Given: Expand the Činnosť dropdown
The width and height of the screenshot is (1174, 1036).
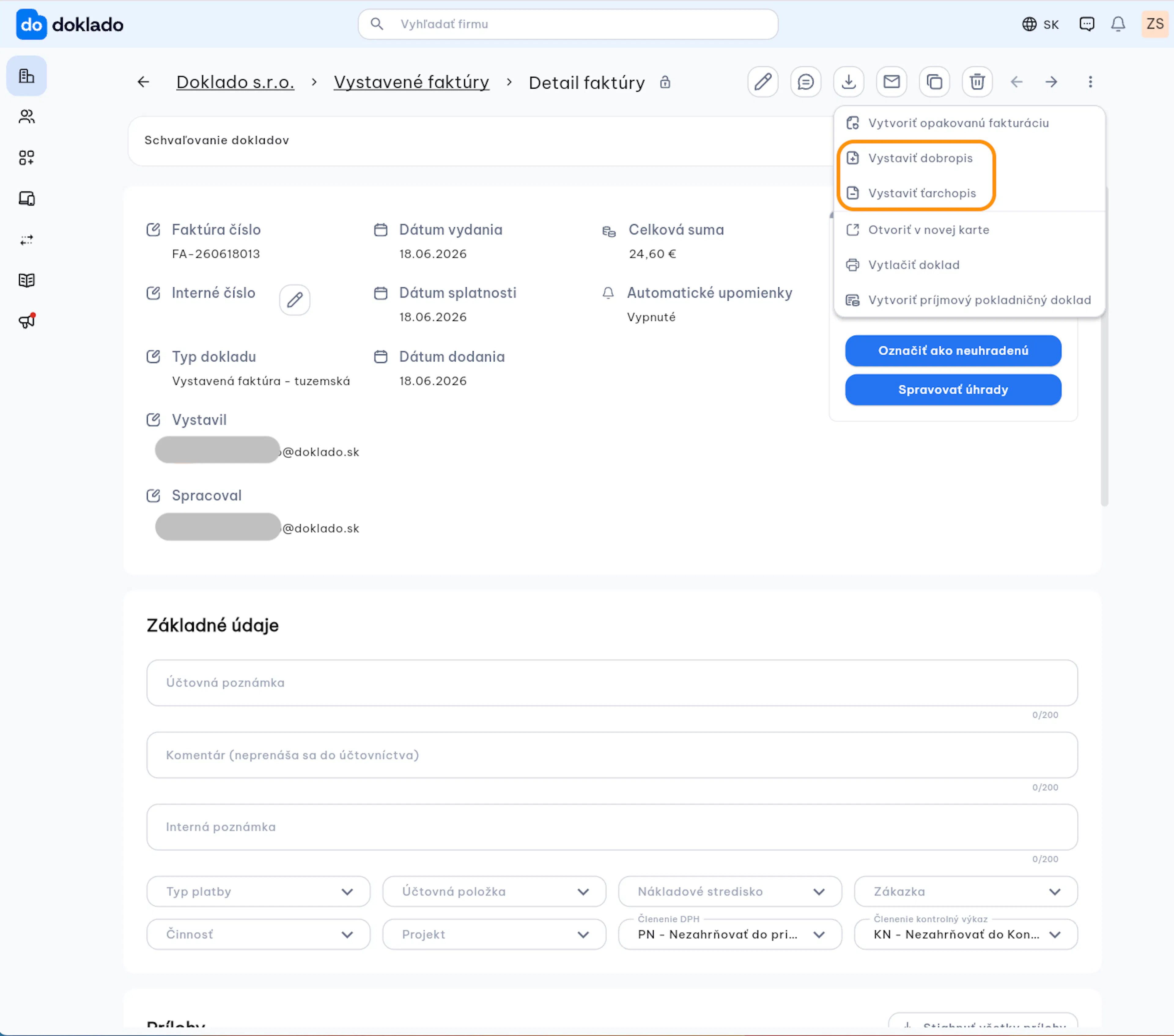Looking at the screenshot, I should click(258, 934).
